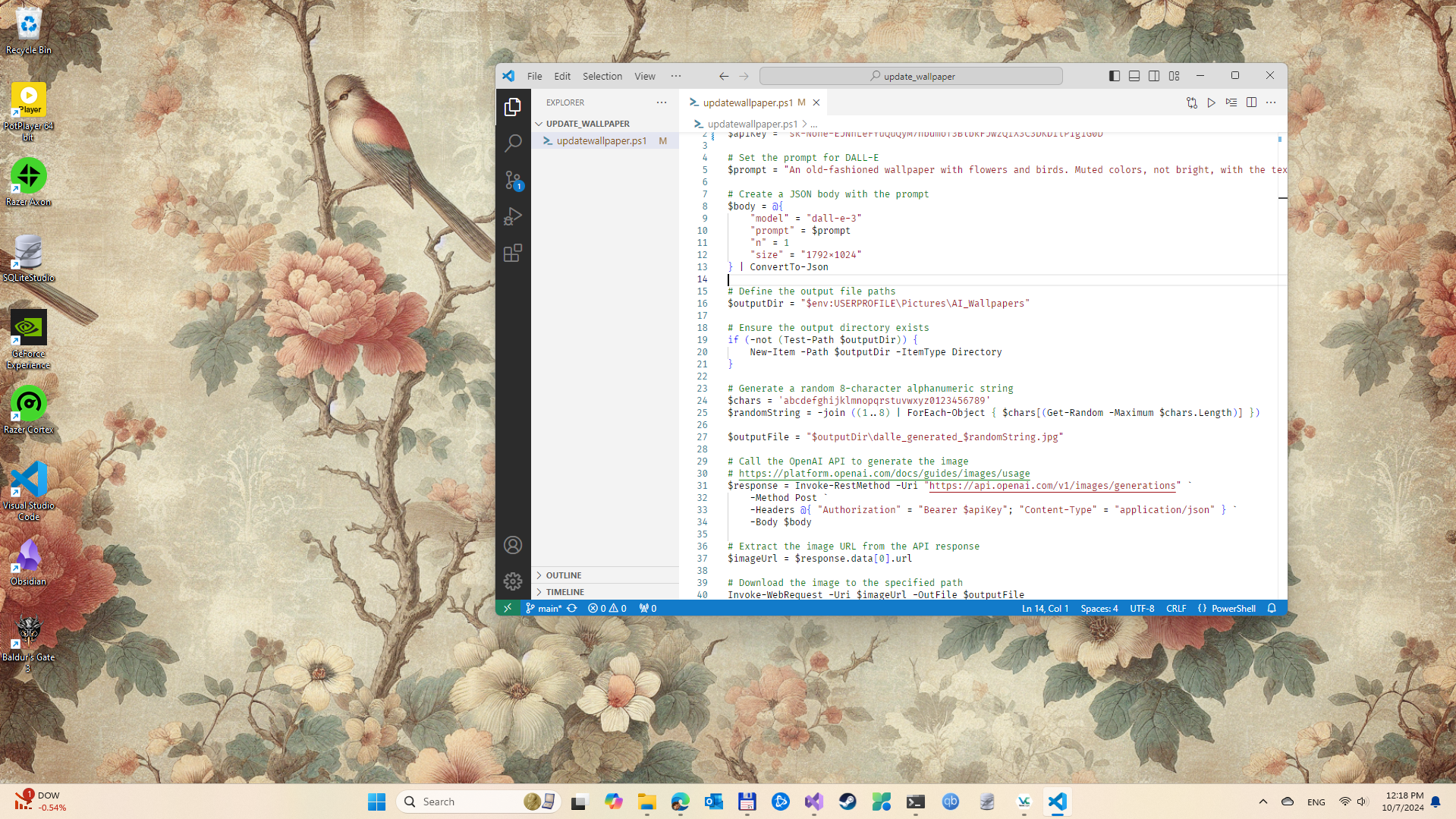Toggle the Primary Side Bar visibility

1114,76
